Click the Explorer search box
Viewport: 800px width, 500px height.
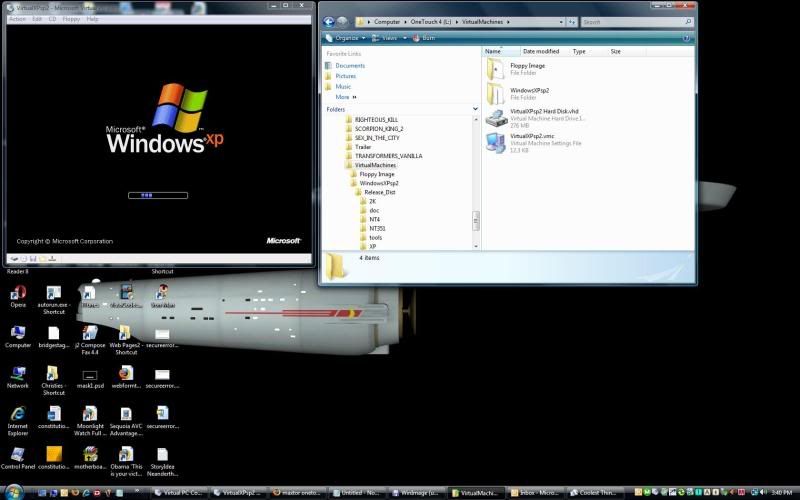(636, 22)
